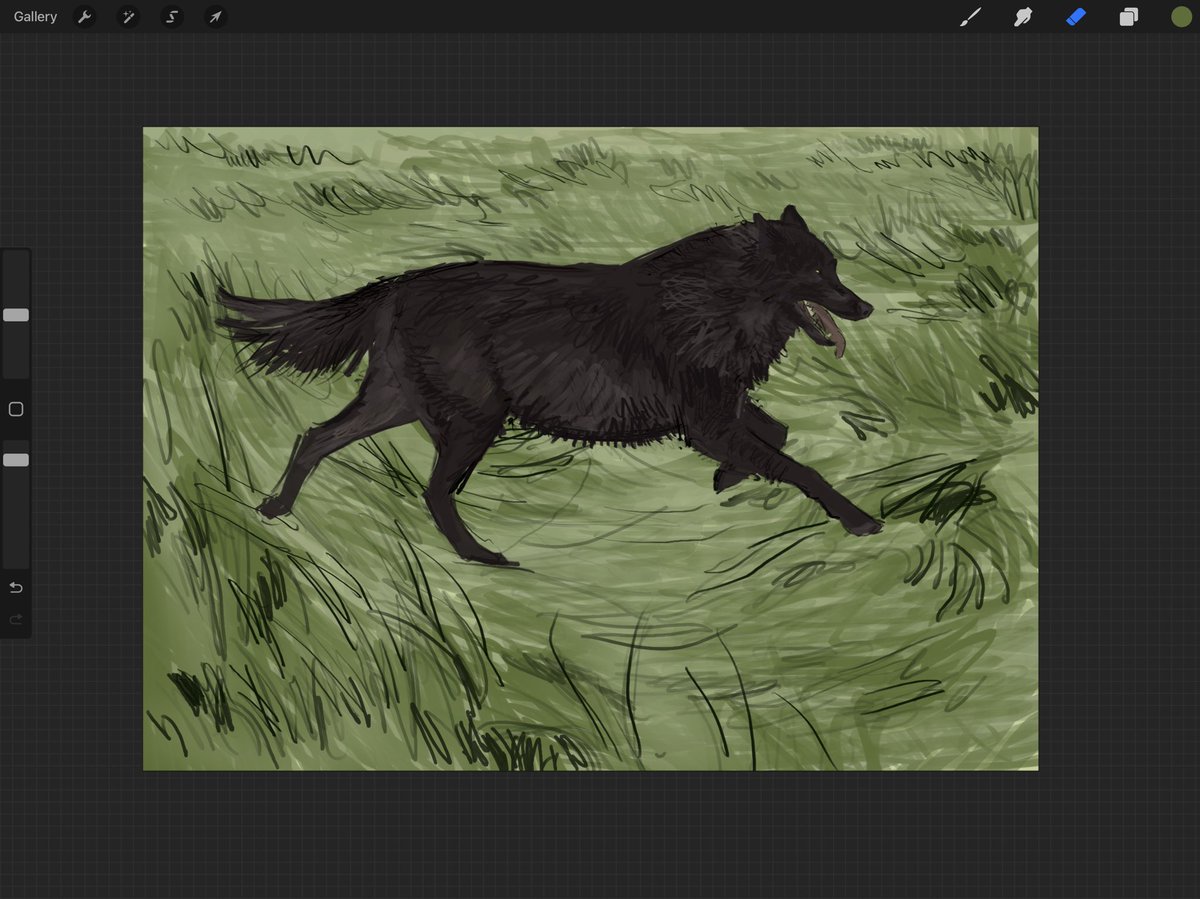Activate the Transform arrow tool

(x=215, y=17)
